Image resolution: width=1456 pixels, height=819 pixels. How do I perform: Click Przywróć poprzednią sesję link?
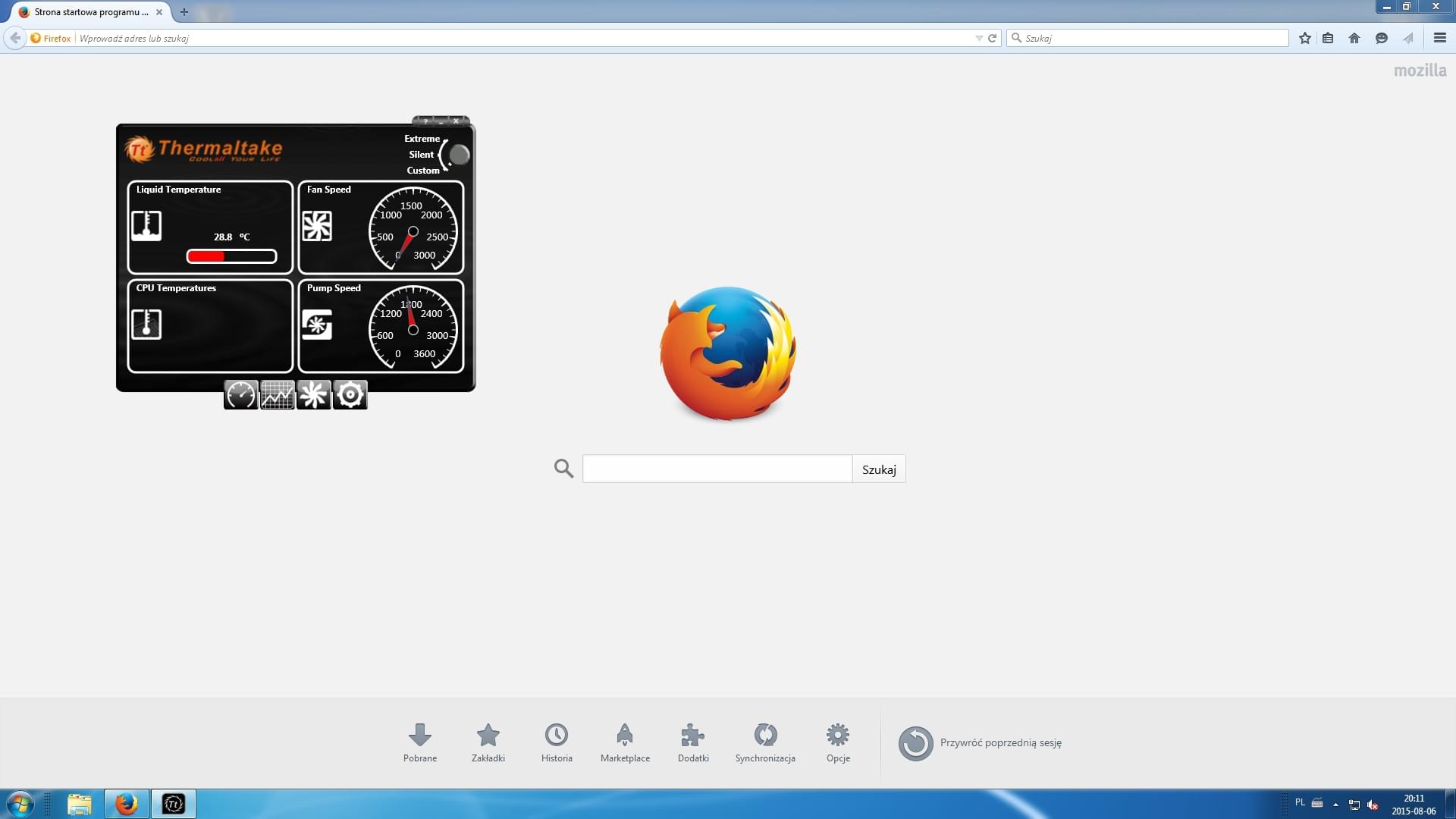point(1000,742)
